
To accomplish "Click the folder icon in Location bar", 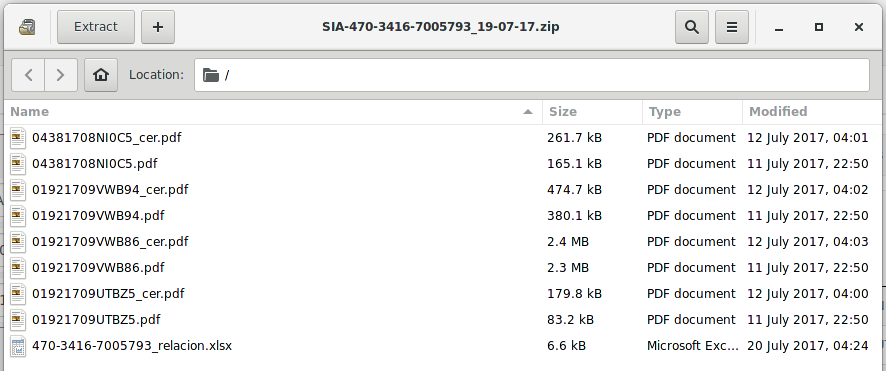I will point(211,75).
